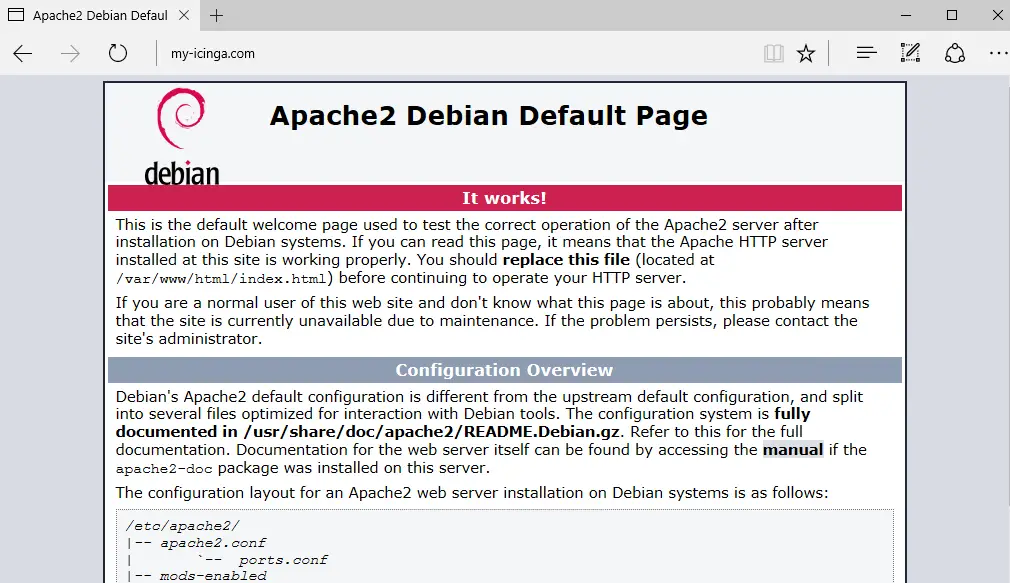
Task: Open the Hub three-lines icon
Action: click(867, 53)
